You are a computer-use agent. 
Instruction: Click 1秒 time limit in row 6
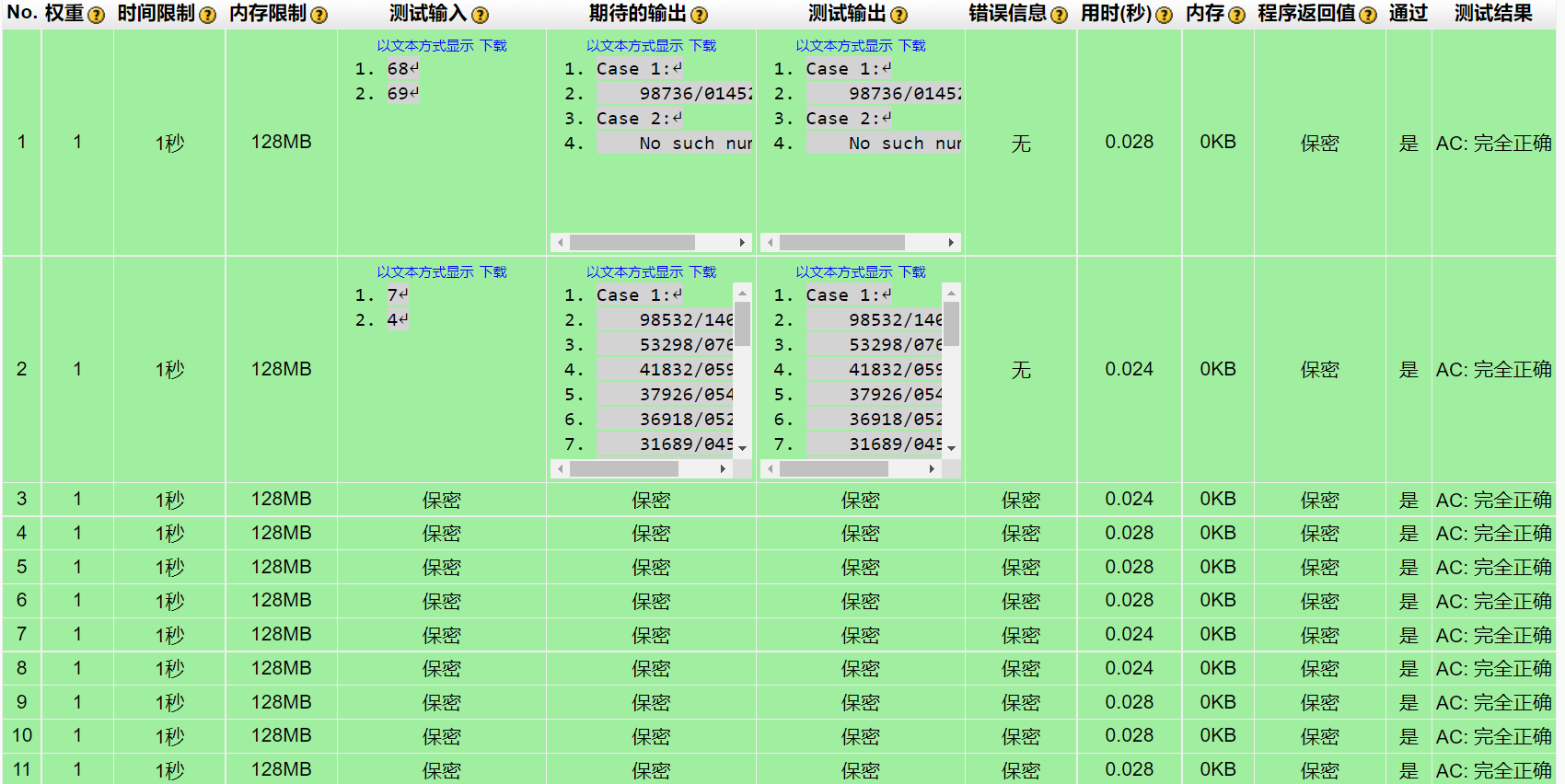[x=169, y=601]
